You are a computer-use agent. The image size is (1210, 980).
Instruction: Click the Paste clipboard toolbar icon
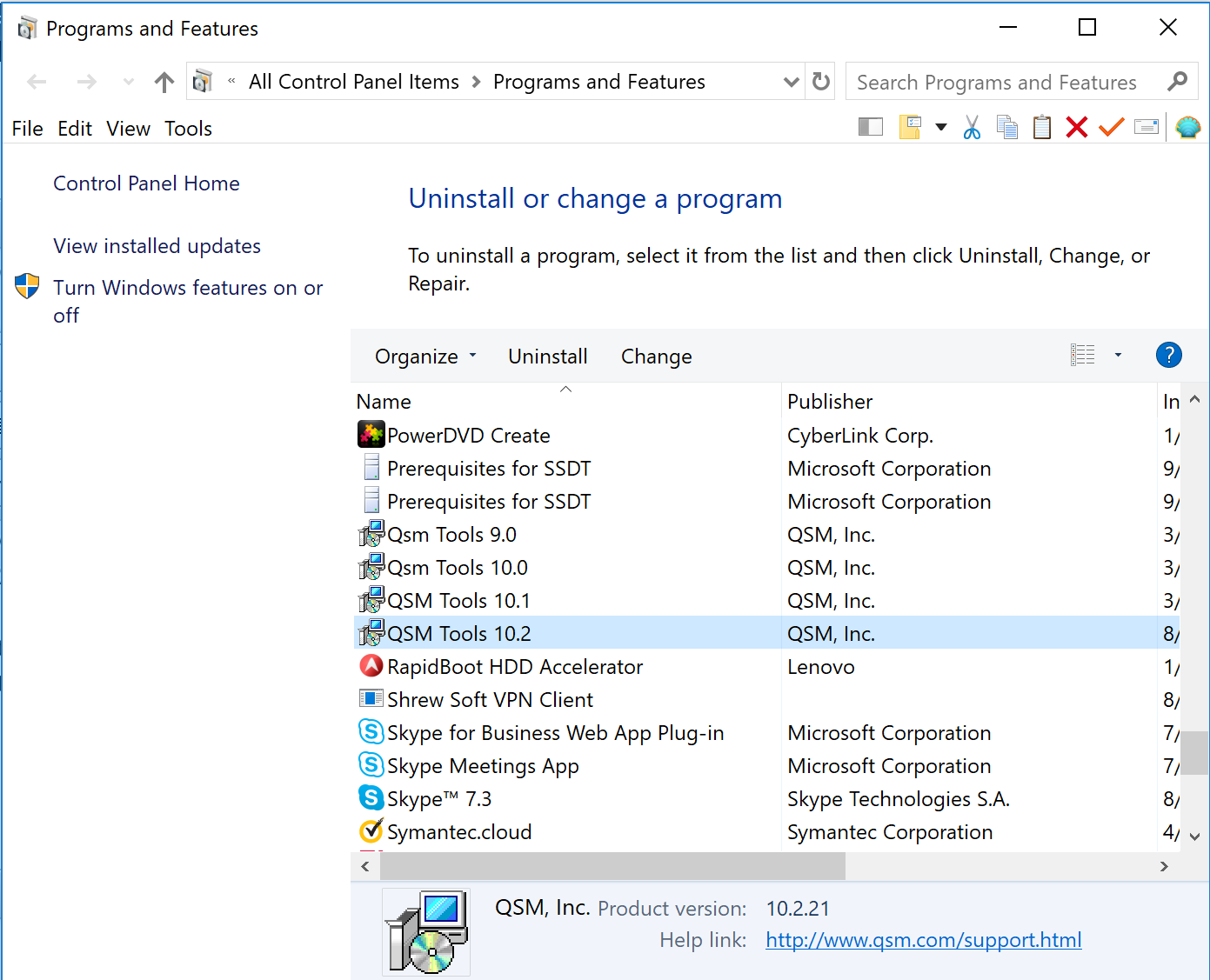click(x=1041, y=128)
